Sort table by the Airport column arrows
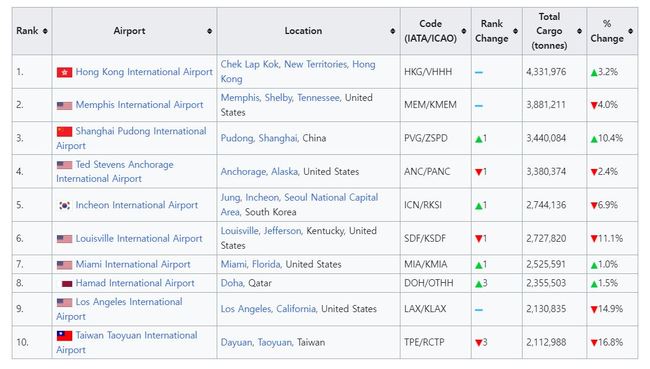650x369 pixels. pos(210,31)
